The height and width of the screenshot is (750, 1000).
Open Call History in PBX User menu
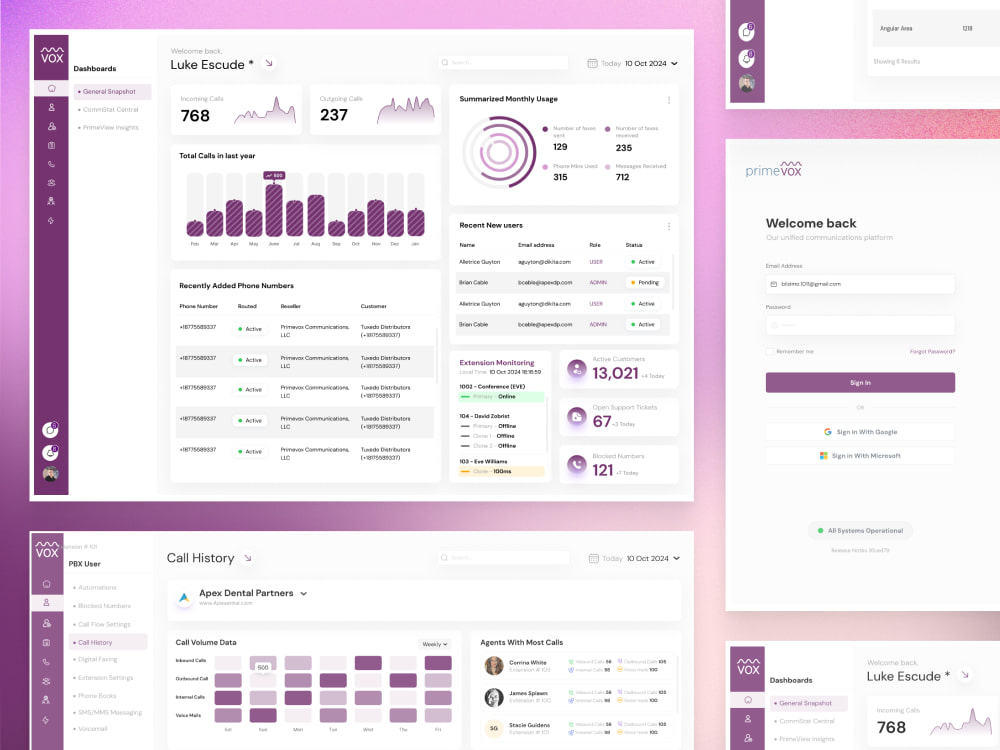click(108, 642)
